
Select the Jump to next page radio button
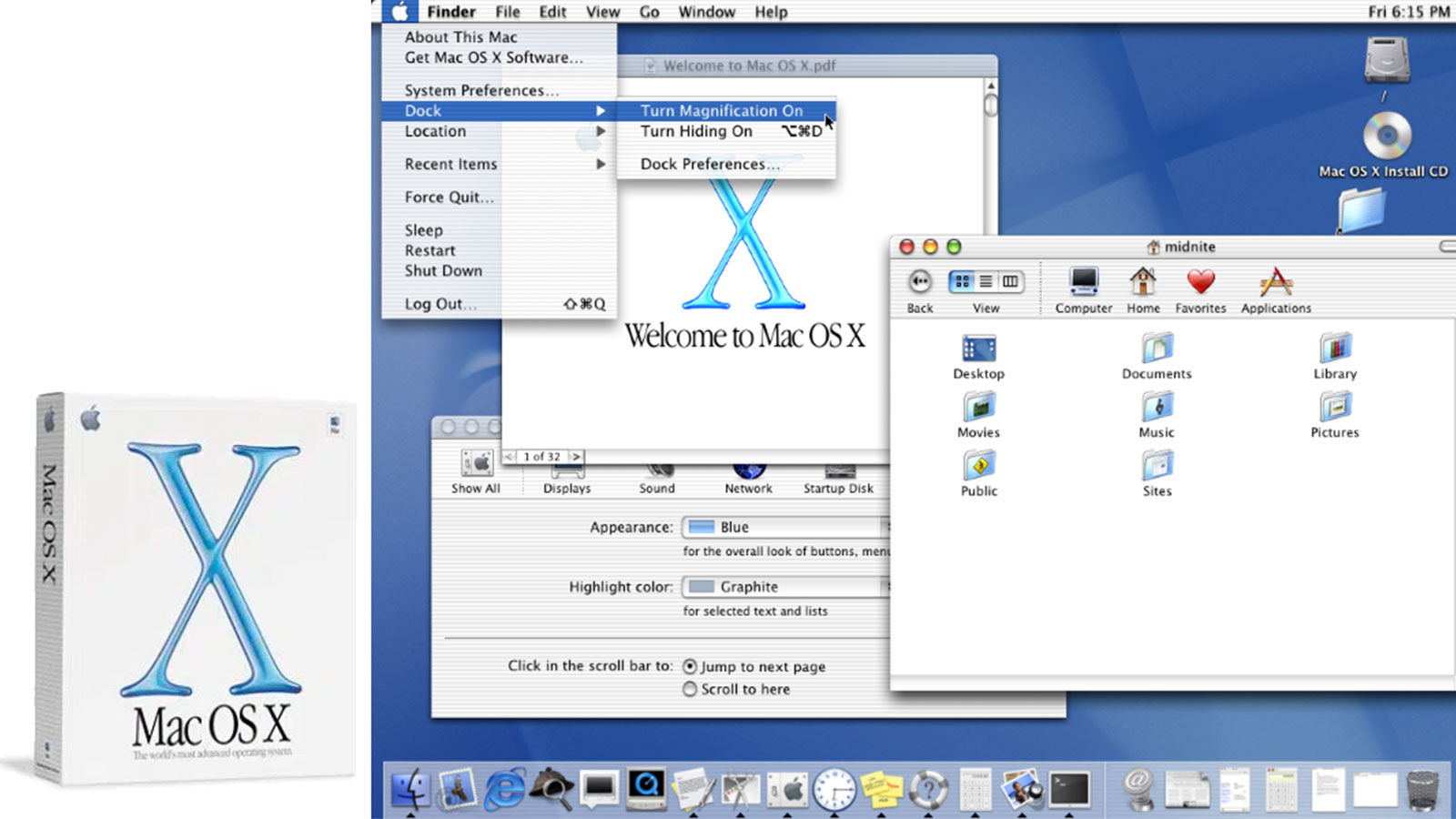click(x=690, y=666)
